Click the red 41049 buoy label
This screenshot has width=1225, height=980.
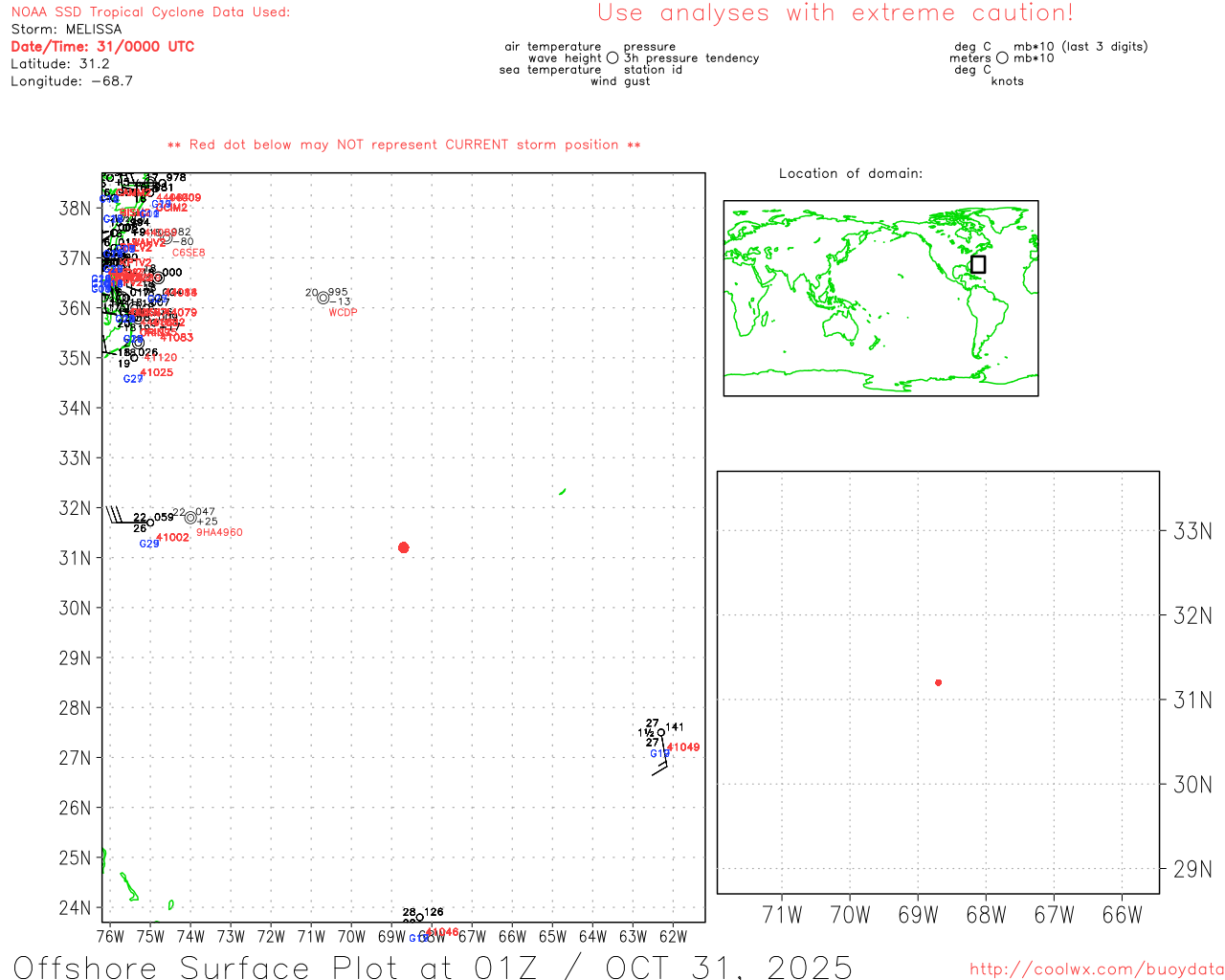coord(683,747)
